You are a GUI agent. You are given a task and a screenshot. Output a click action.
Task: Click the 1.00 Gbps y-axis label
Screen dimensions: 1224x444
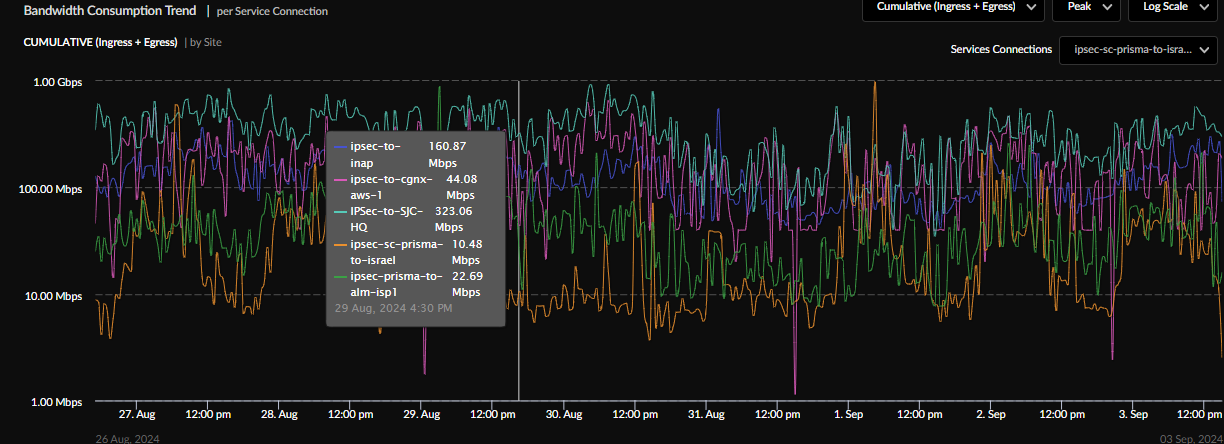pyautogui.click(x=57, y=82)
